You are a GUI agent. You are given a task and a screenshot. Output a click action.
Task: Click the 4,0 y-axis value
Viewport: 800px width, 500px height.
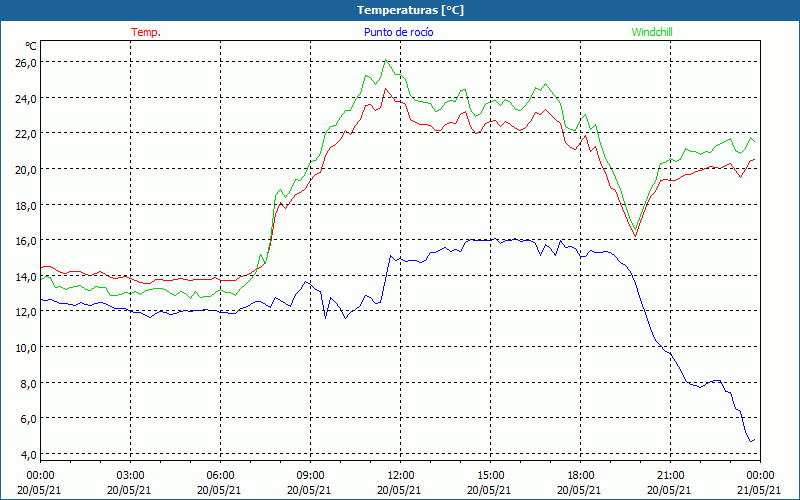point(28,454)
